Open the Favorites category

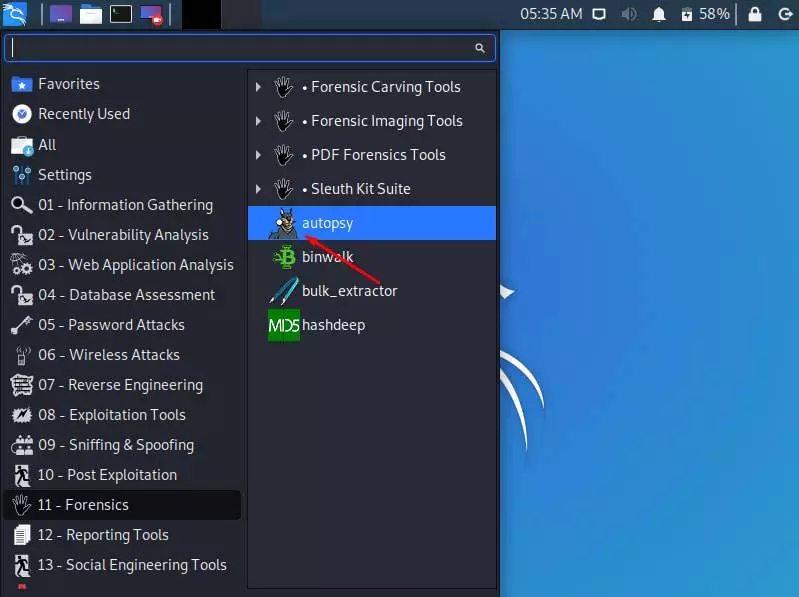(x=68, y=84)
